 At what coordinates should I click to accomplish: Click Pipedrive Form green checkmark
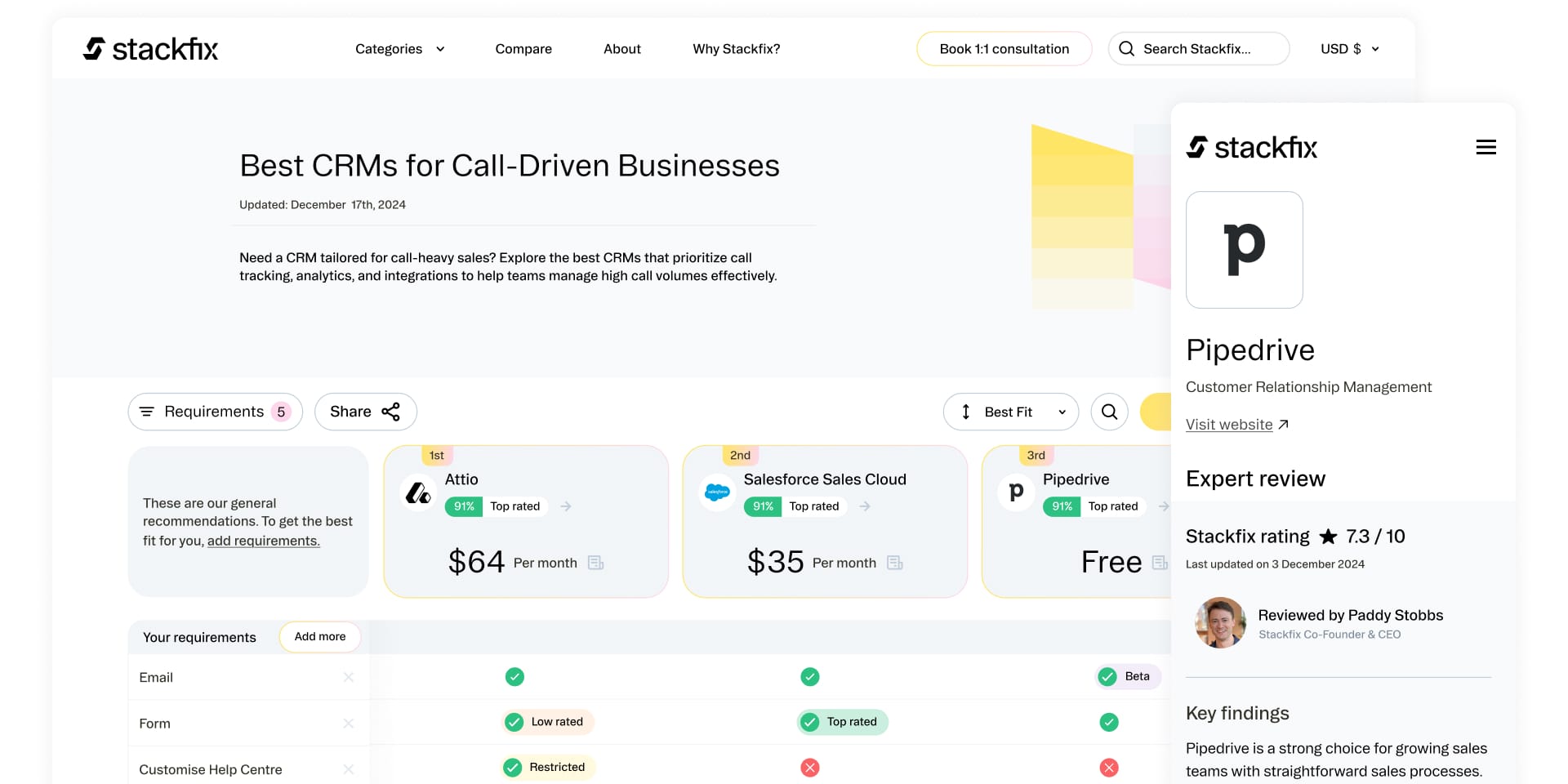(1109, 722)
